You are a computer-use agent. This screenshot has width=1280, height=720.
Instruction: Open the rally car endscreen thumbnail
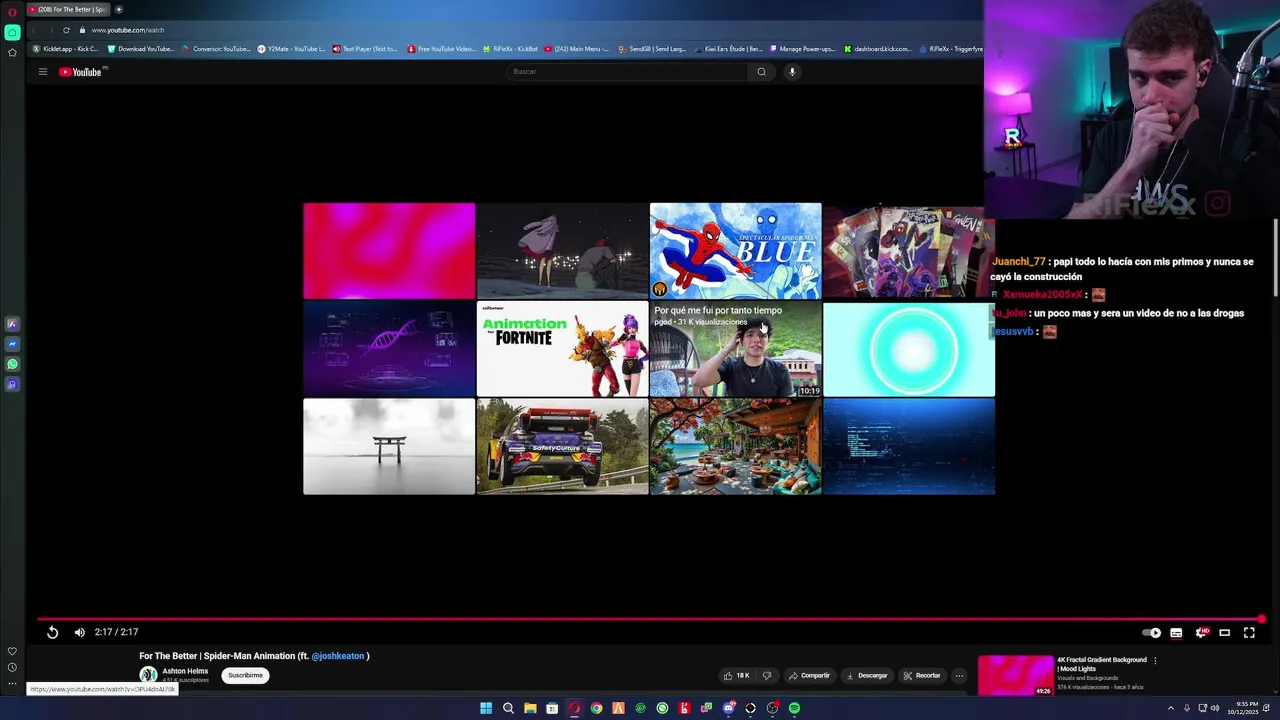562,447
